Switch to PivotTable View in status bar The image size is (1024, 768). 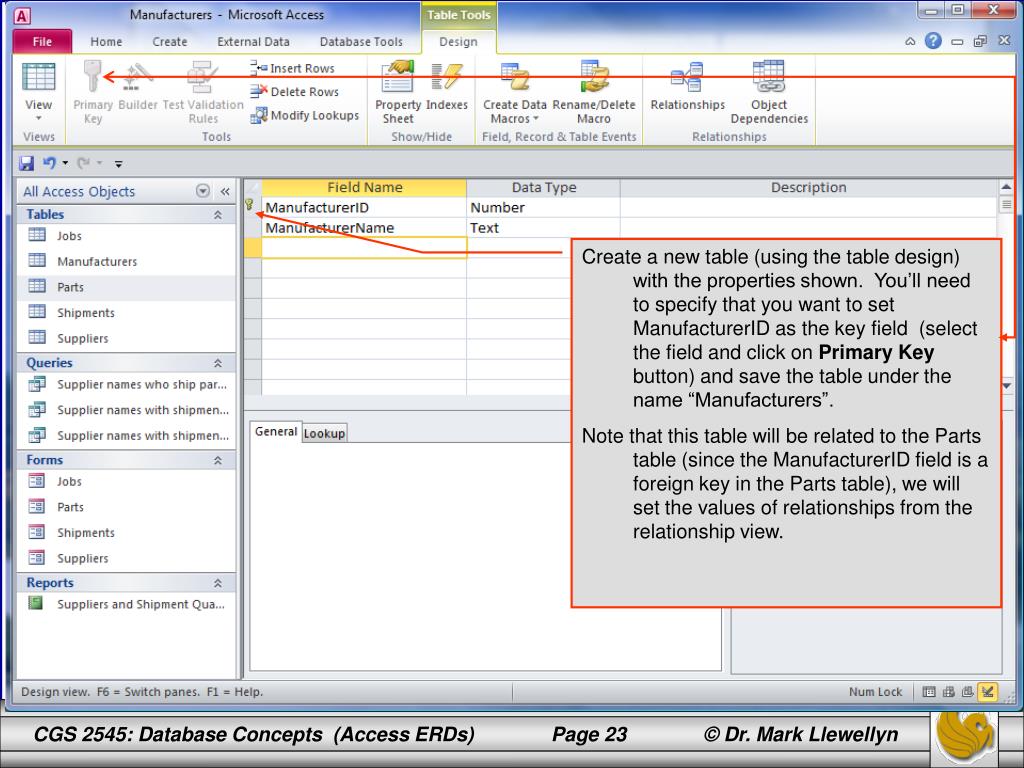(948, 692)
